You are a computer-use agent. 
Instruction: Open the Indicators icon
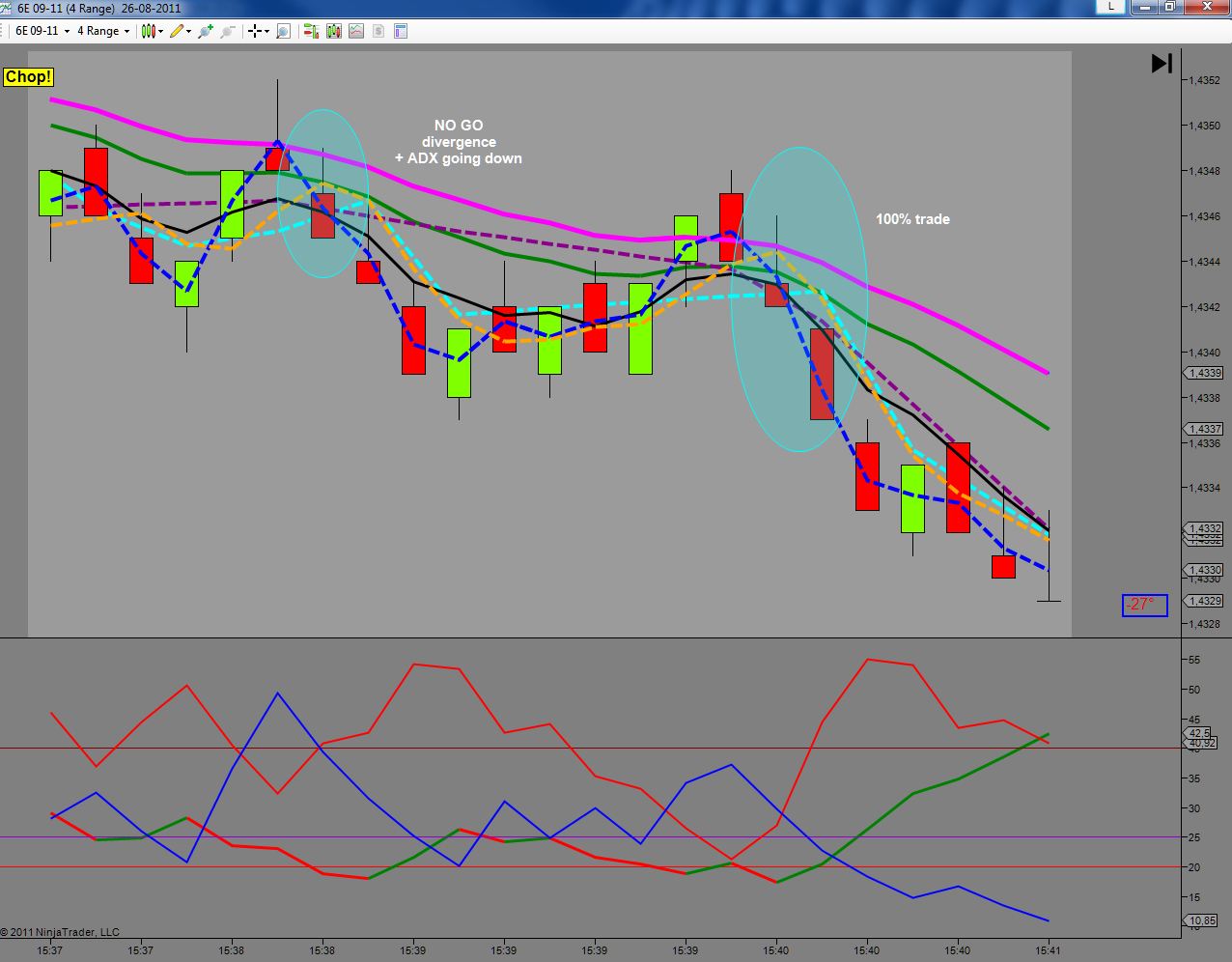coord(356,31)
